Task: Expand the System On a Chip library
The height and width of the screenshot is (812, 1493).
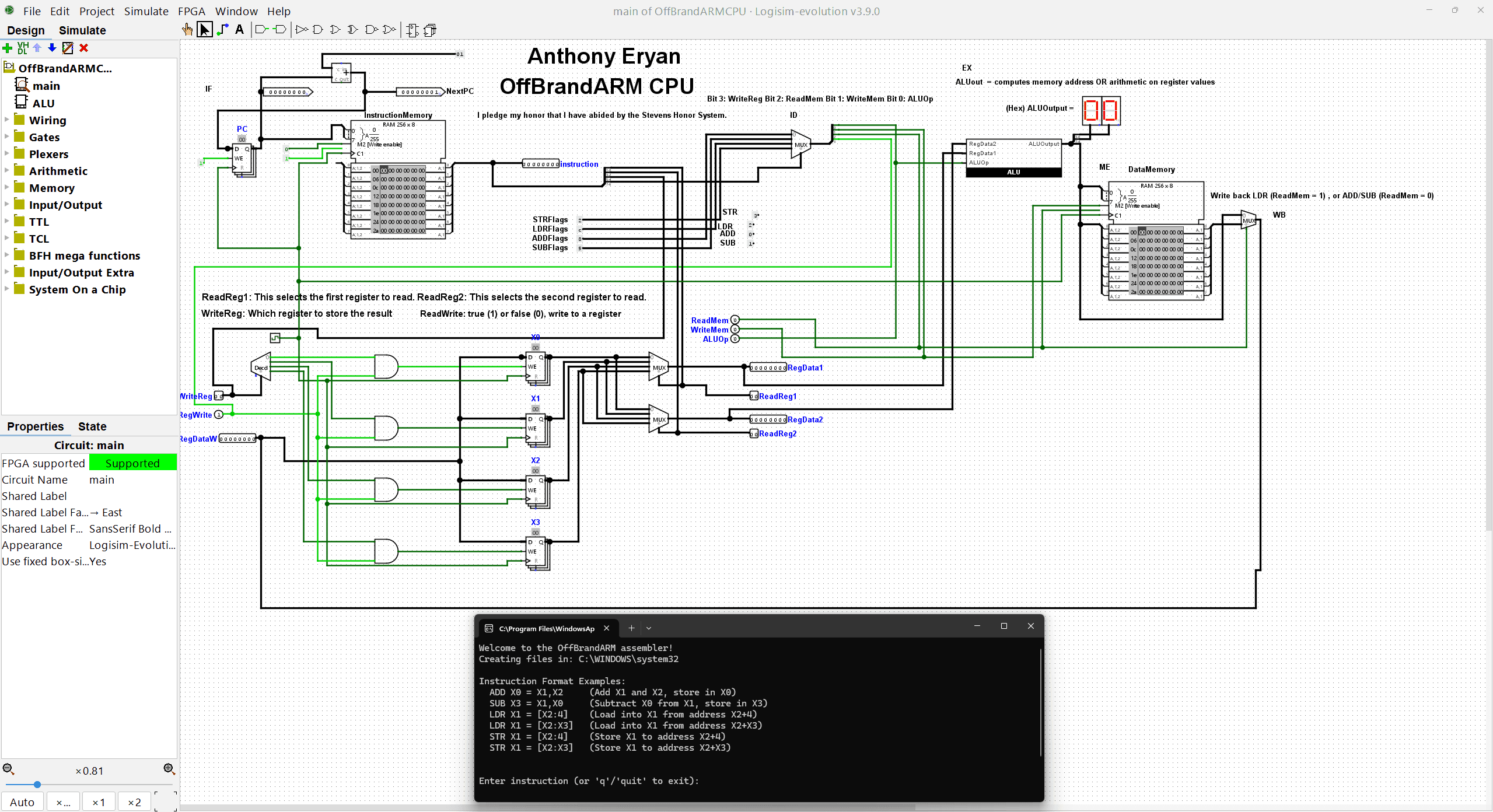Action: [x=6, y=289]
